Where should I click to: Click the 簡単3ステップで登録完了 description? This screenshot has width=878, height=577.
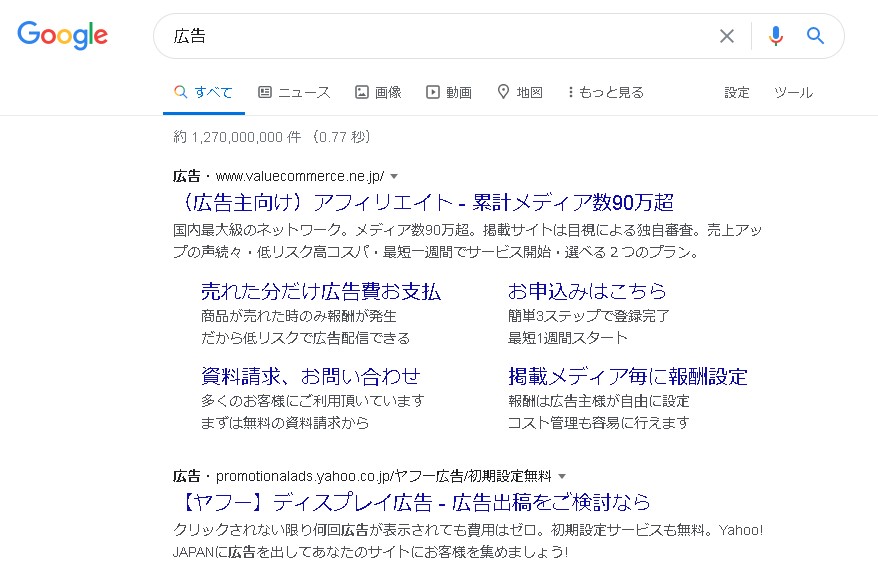(x=589, y=316)
